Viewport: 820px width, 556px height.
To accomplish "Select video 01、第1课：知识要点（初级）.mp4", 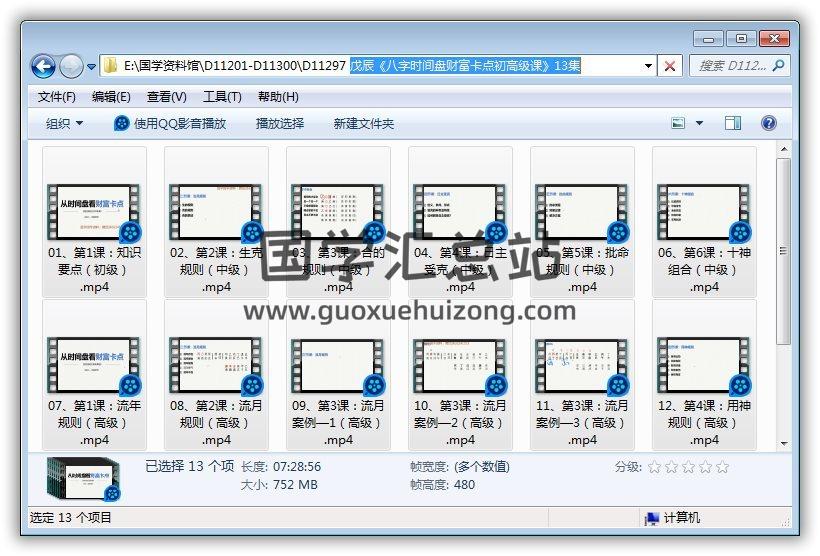I will click(94, 222).
